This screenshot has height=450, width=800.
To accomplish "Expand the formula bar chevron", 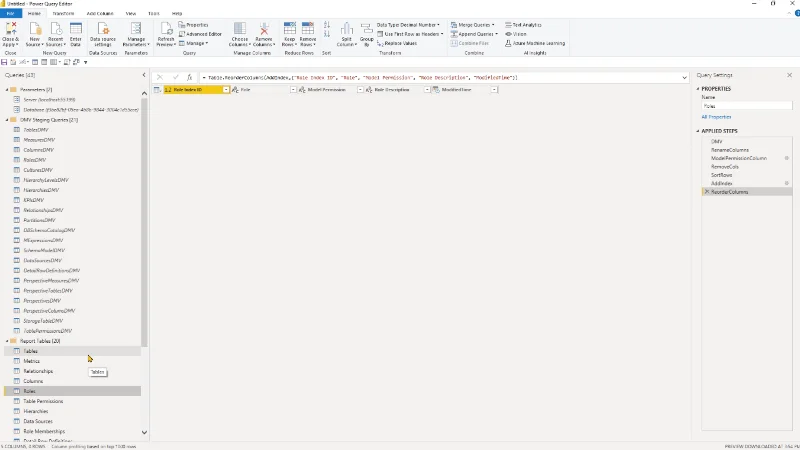I will (x=684, y=78).
